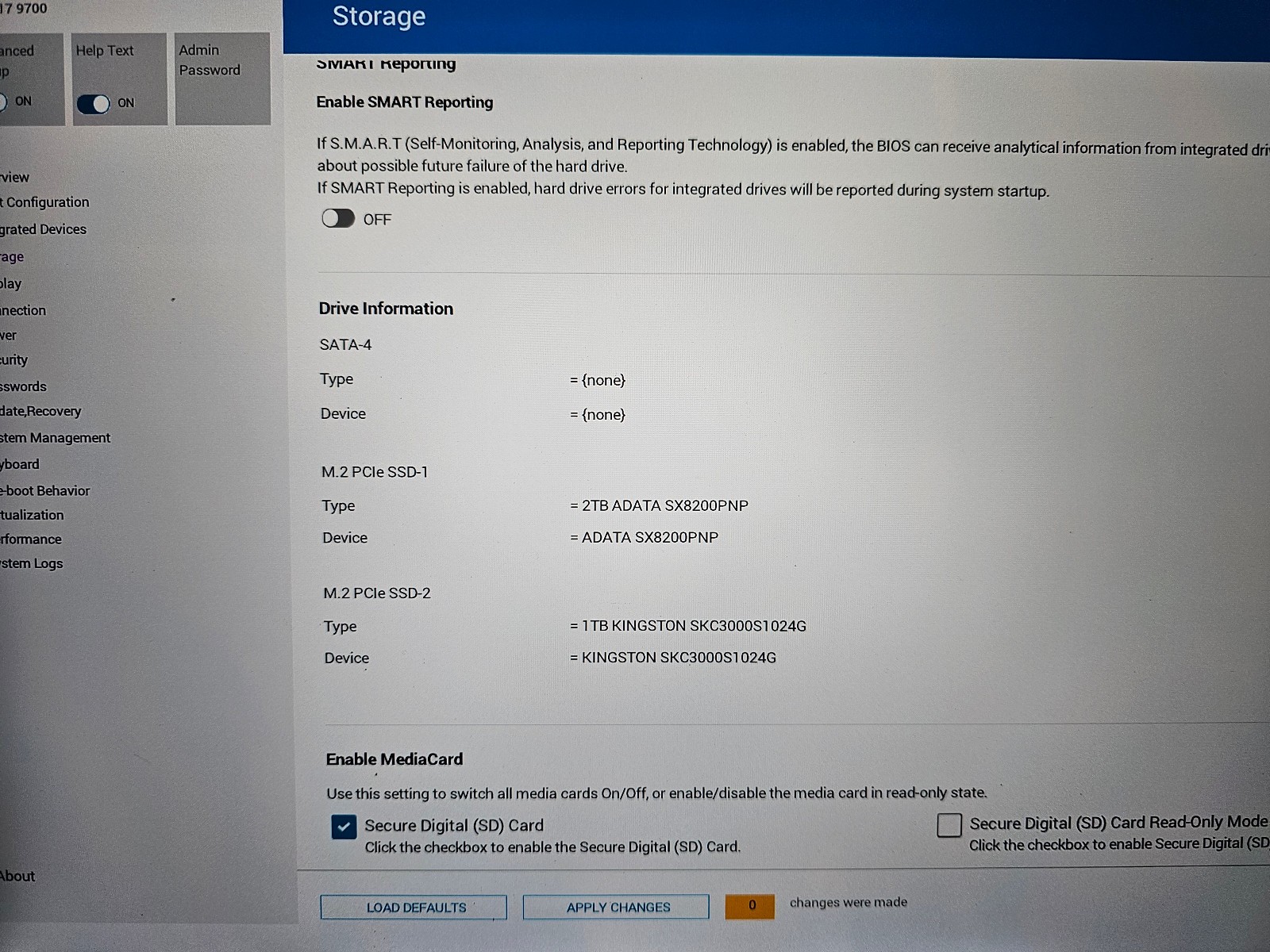This screenshot has width=1270, height=952.
Task: Open the Admin Password tile
Action: [x=222, y=79]
